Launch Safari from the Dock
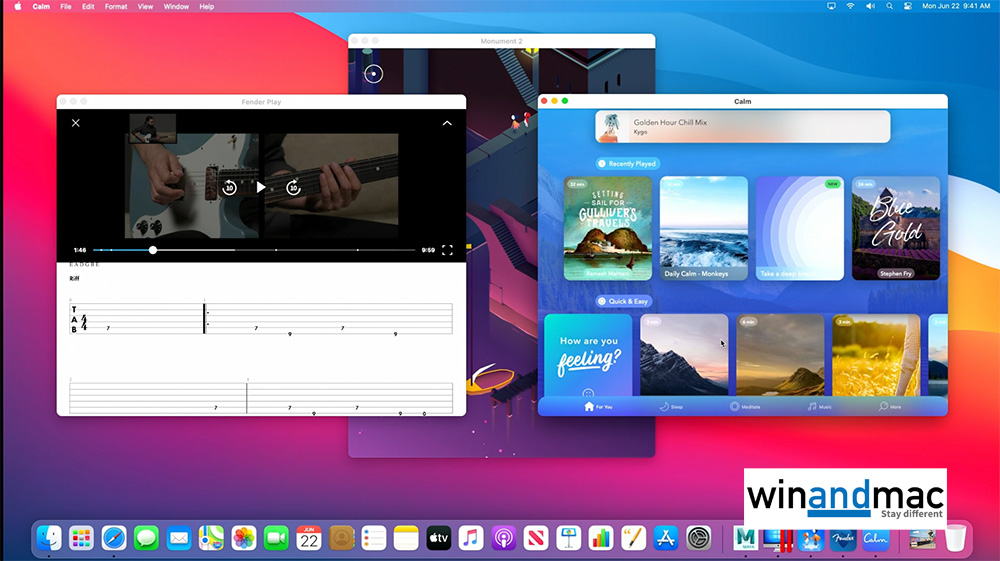1000x561 pixels. 114,538
